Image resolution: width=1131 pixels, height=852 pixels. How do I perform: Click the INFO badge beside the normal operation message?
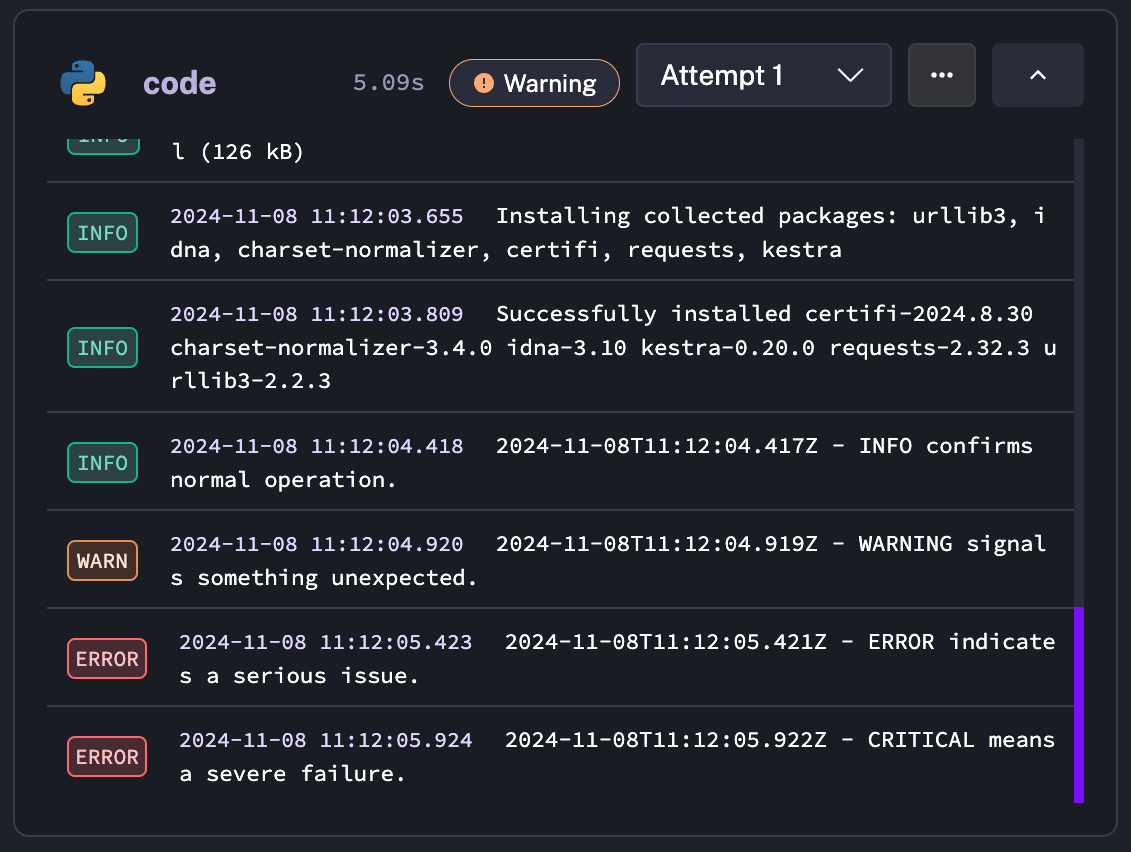(x=102, y=462)
